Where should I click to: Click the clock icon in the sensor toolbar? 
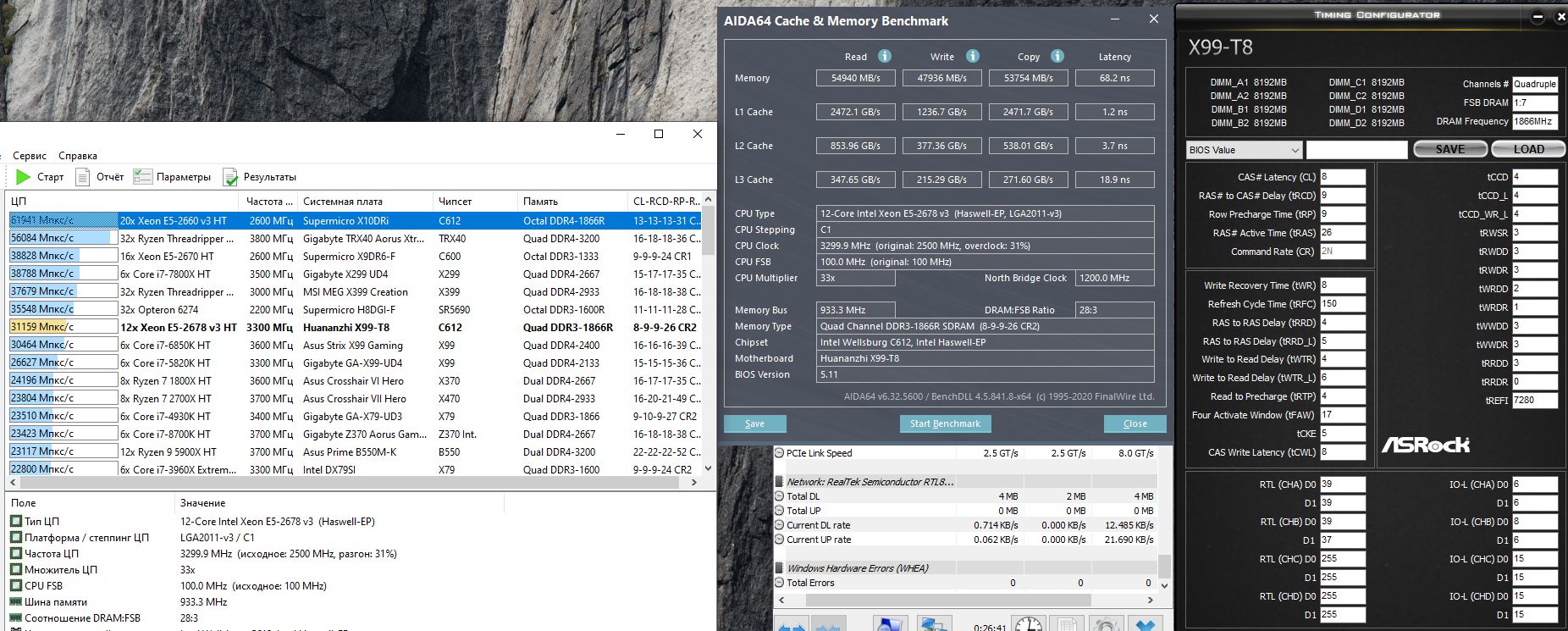click(x=1029, y=625)
